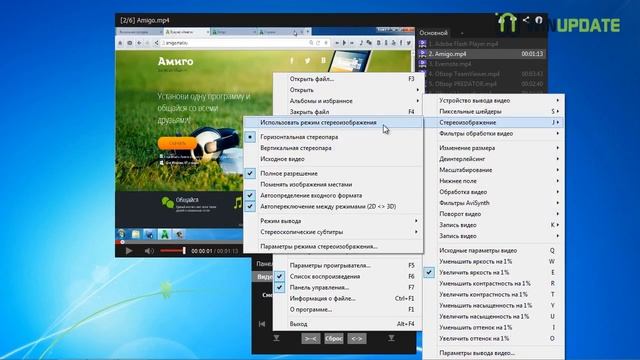Screen dimensions: 640x360
Task: Select 'Горизонтальная стереопара' radio option
Action: 333,137
